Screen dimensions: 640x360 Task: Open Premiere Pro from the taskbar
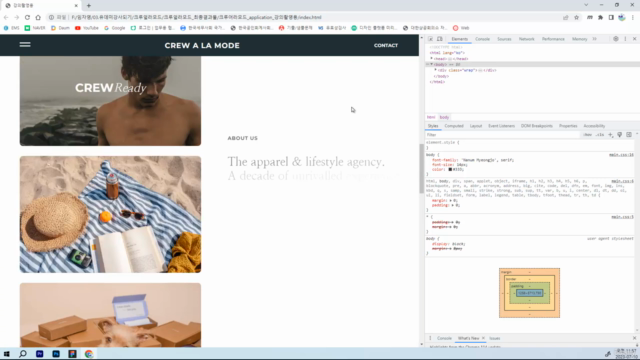[x=40, y=354]
